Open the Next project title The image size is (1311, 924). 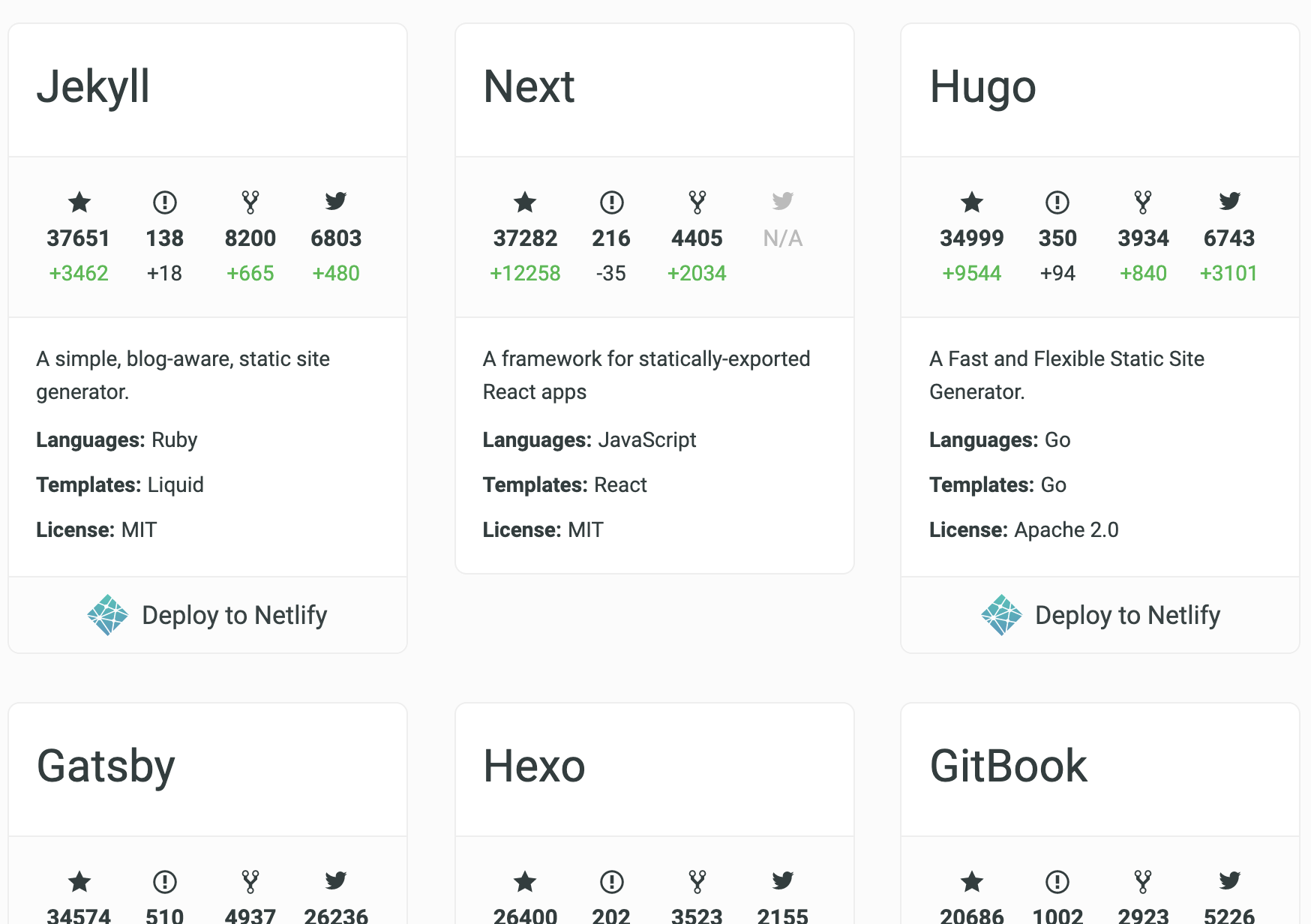(529, 87)
